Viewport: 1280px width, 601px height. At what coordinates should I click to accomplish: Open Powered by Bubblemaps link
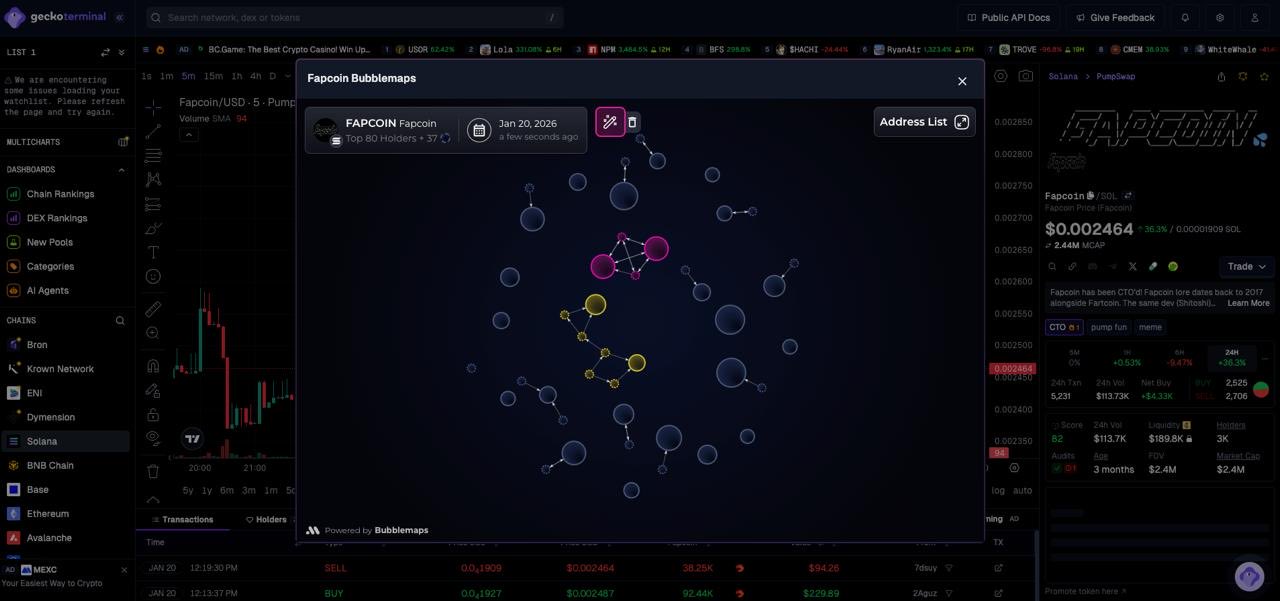pos(367,530)
